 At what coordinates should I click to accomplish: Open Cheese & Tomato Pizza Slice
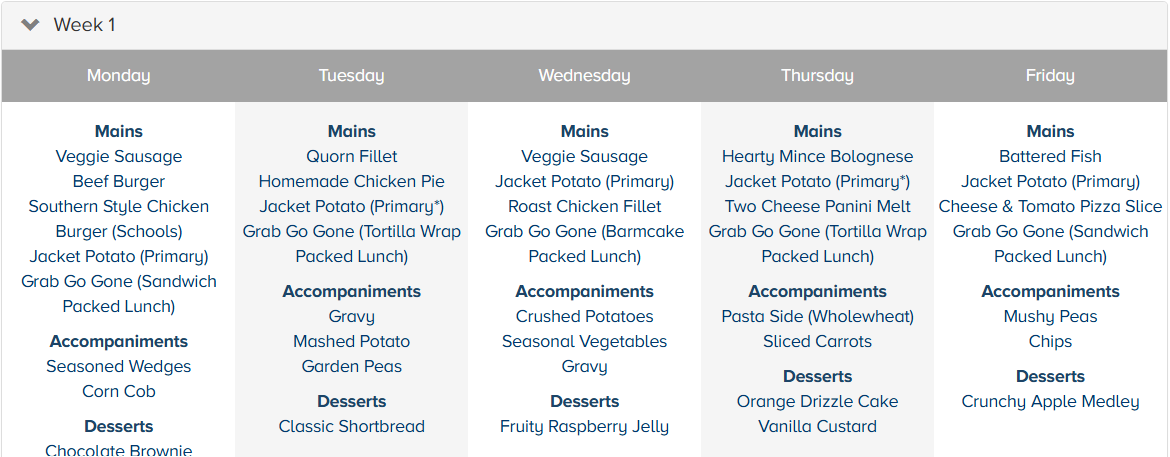1050,207
